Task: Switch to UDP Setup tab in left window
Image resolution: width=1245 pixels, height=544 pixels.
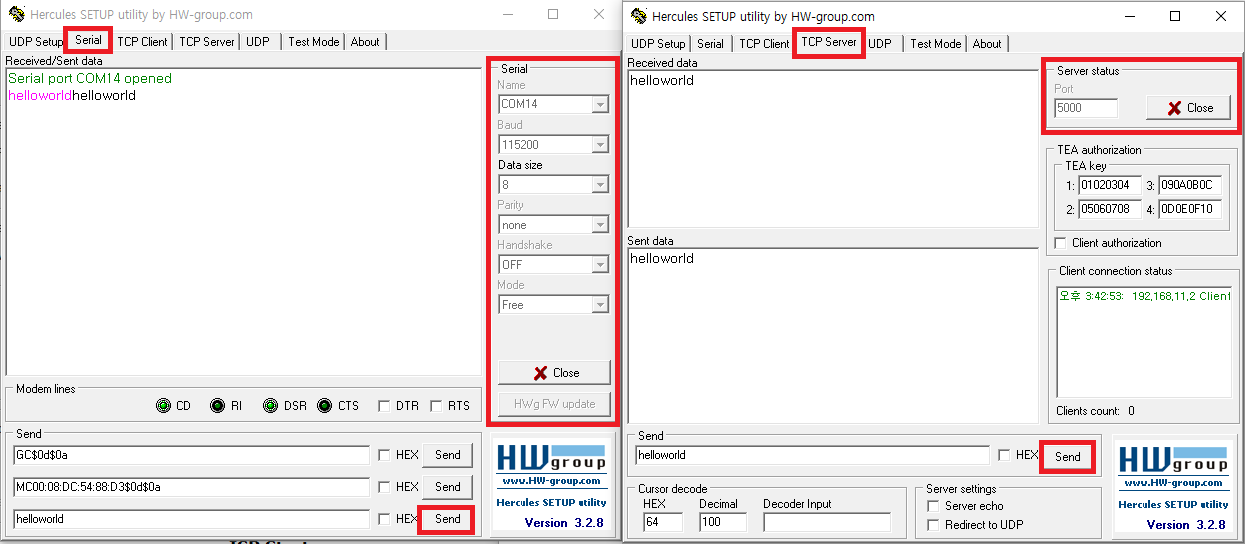Action: [35, 42]
